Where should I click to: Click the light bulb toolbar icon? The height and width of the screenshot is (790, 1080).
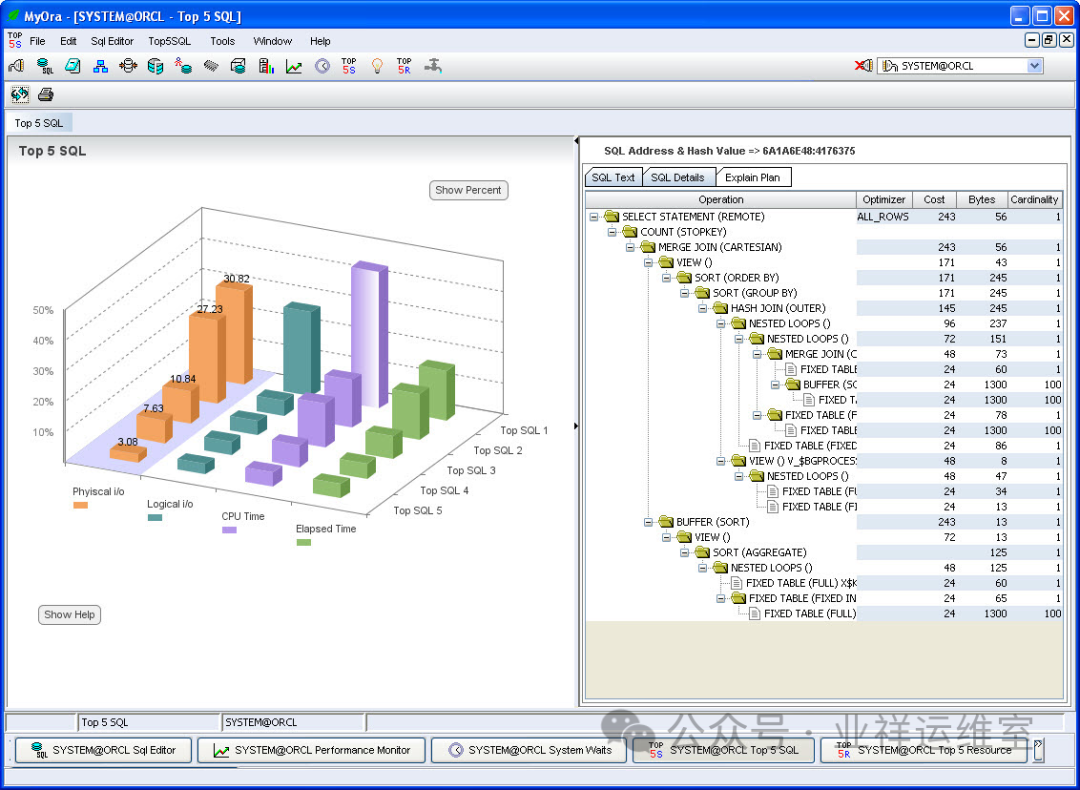(377, 66)
